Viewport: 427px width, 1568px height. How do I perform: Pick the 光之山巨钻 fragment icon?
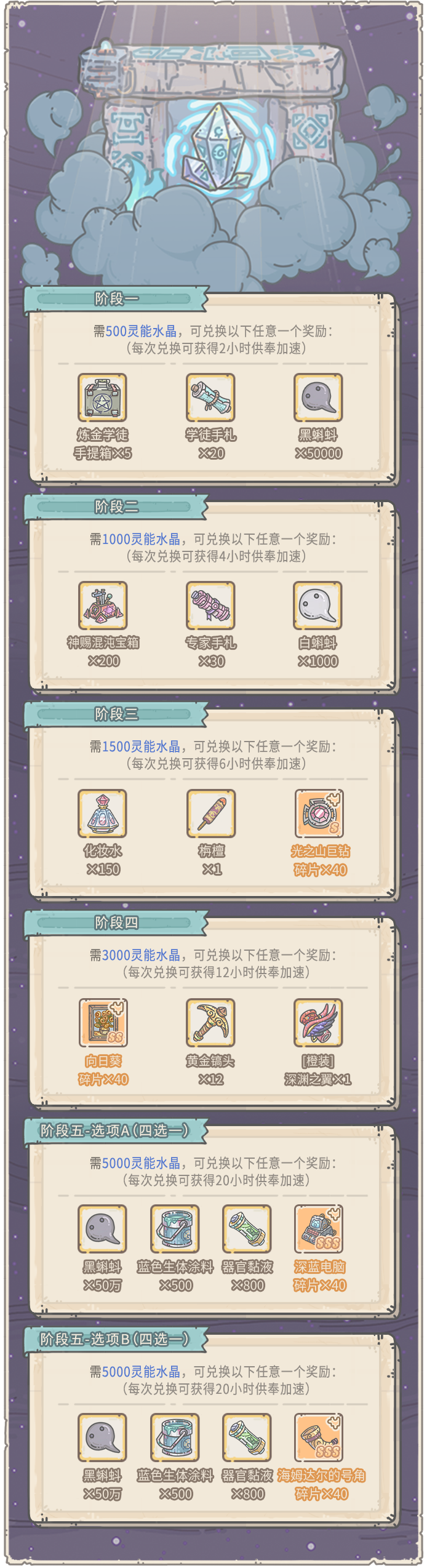click(319, 814)
